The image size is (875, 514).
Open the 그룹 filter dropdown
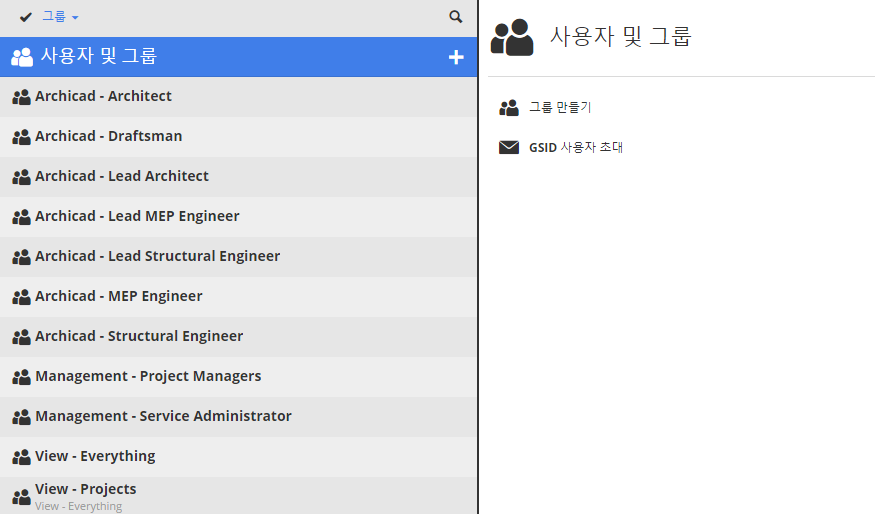pos(60,17)
